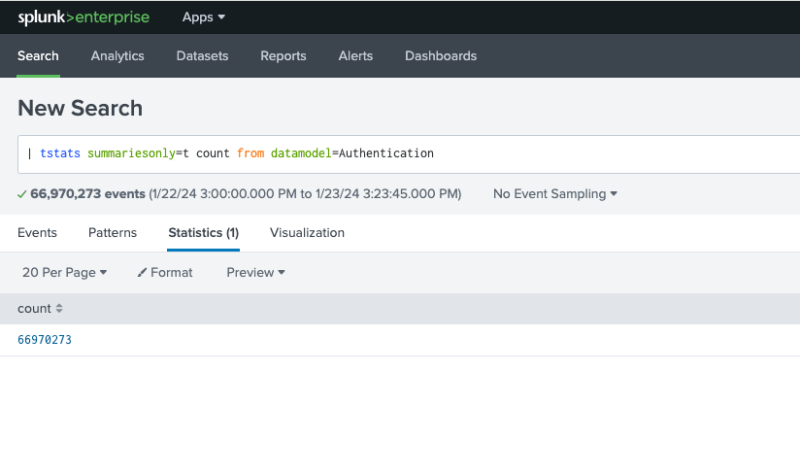Viewport: 800px width, 472px height.
Task: Click the 66970273 count result value
Action: [44, 340]
